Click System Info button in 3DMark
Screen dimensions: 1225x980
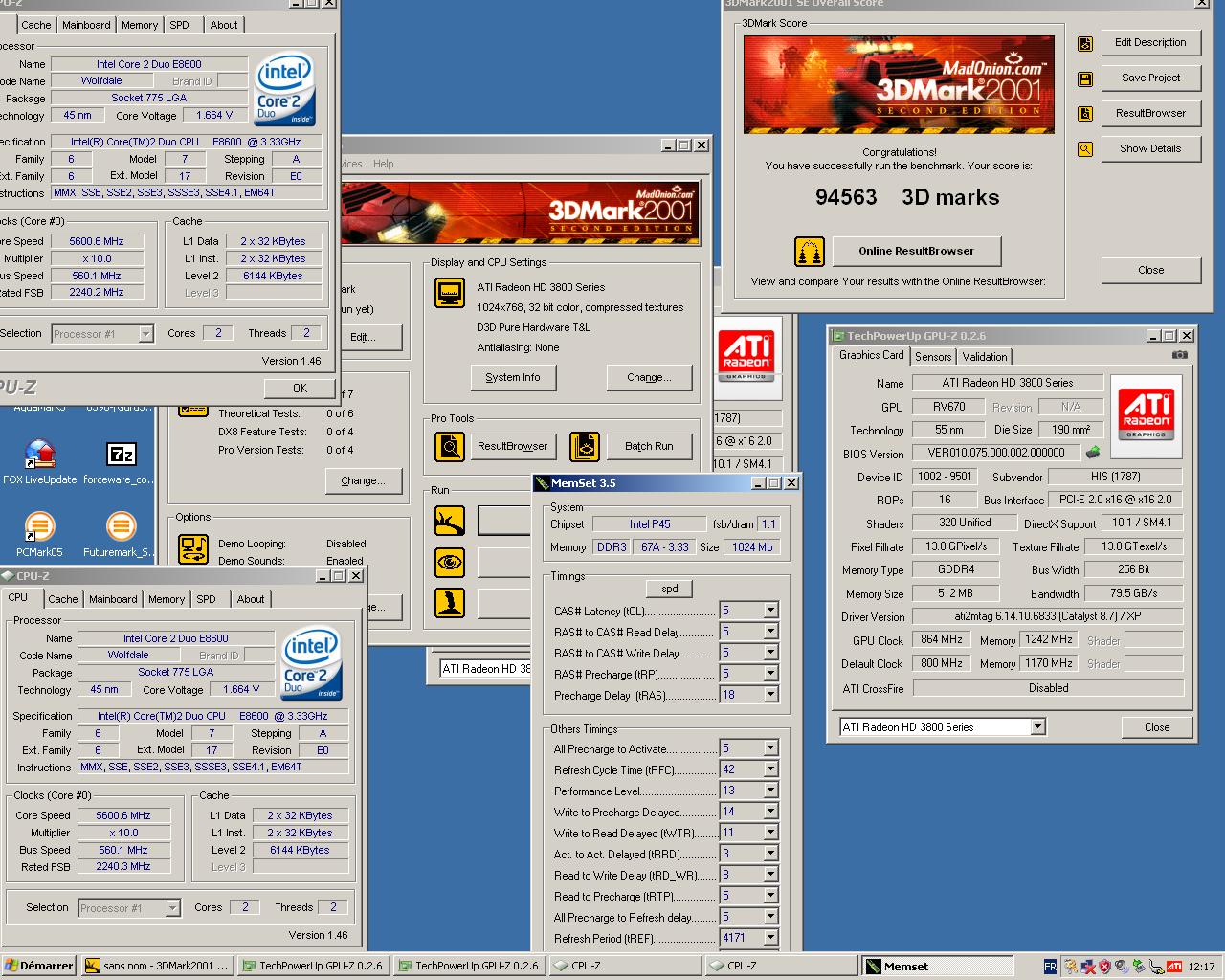tap(513, 378)
